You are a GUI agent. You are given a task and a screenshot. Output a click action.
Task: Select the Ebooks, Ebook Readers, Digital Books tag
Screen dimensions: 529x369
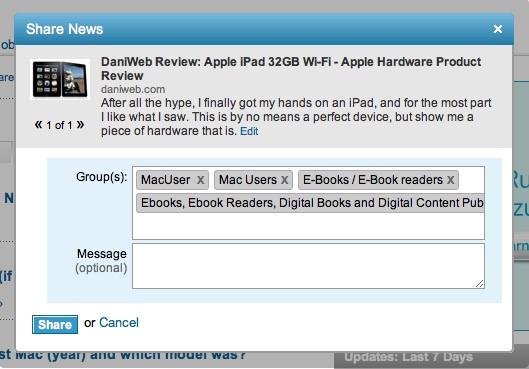310,203
